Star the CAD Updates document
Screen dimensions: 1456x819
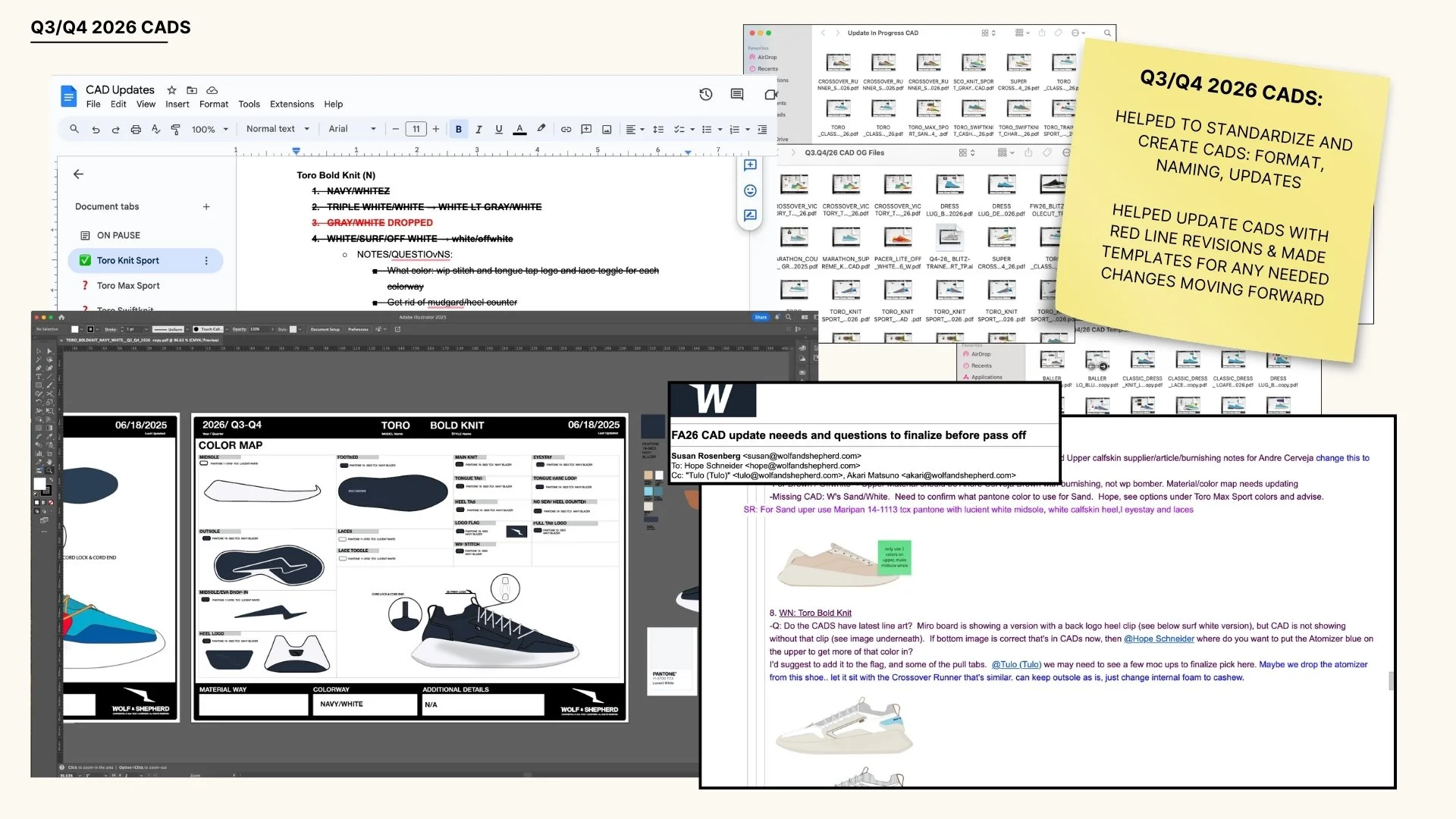[x=171, y=89]
